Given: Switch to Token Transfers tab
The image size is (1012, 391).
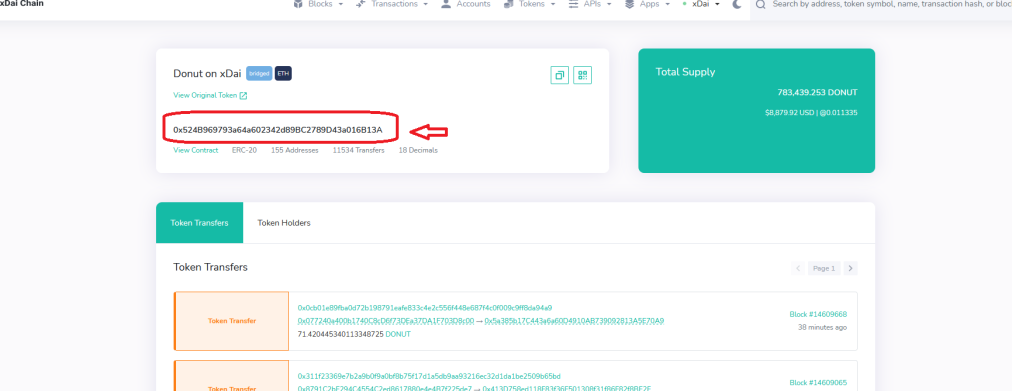Looking at the screenshot, I should 199,223.
